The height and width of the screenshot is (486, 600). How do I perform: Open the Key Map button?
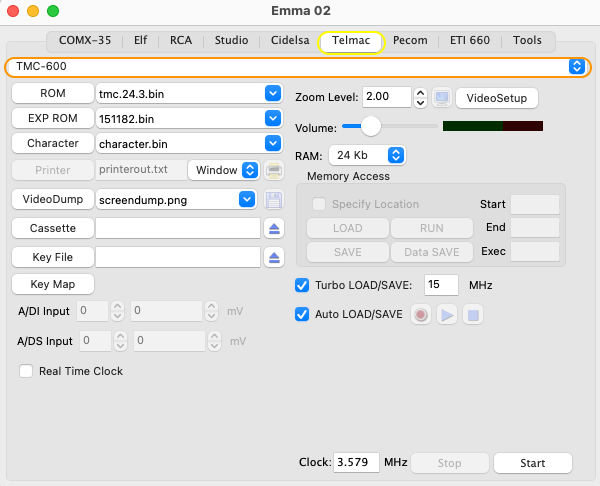pos(53,284)
